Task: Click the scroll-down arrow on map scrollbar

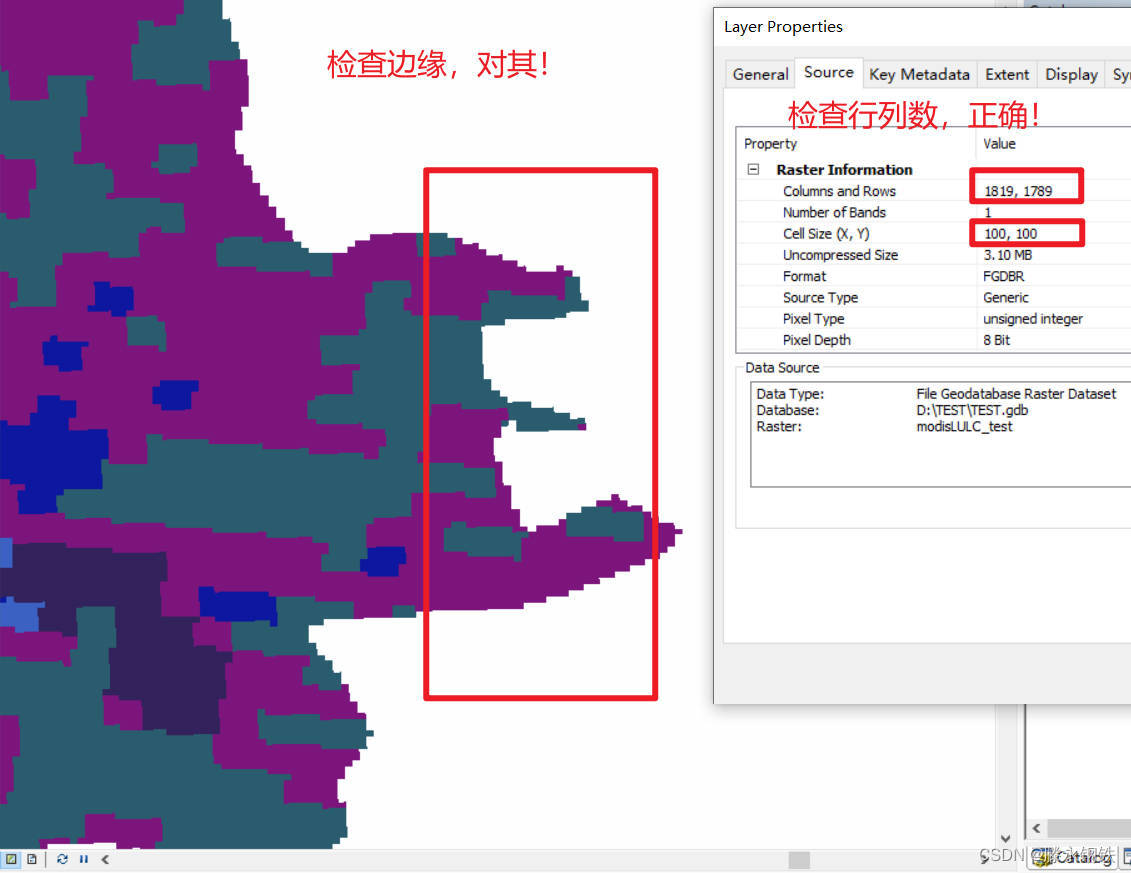Action: [1005, 839]
